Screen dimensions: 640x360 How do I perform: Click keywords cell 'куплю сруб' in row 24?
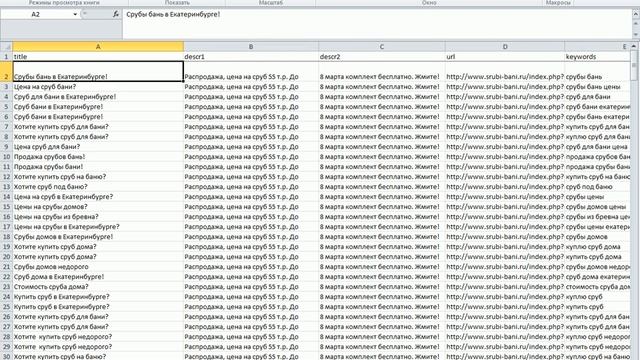(x=598, y=297)
